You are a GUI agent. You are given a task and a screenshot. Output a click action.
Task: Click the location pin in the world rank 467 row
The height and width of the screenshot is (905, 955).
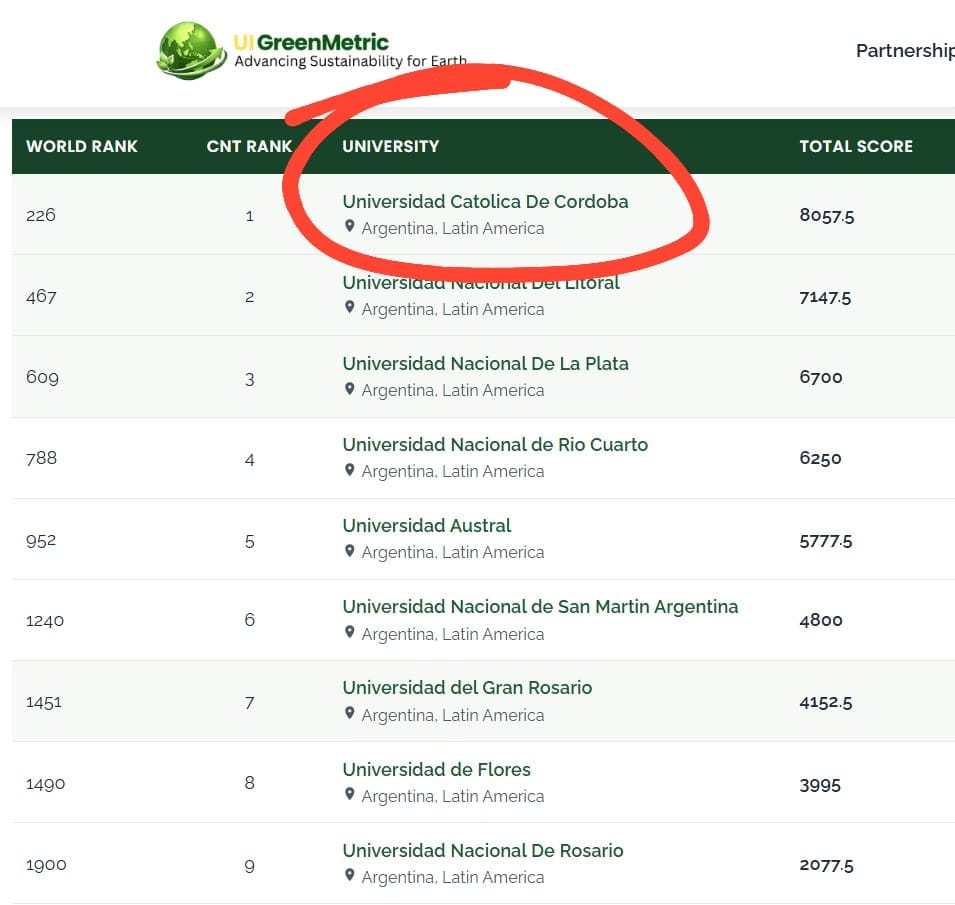pyautogui.click(x=350, y=308)
